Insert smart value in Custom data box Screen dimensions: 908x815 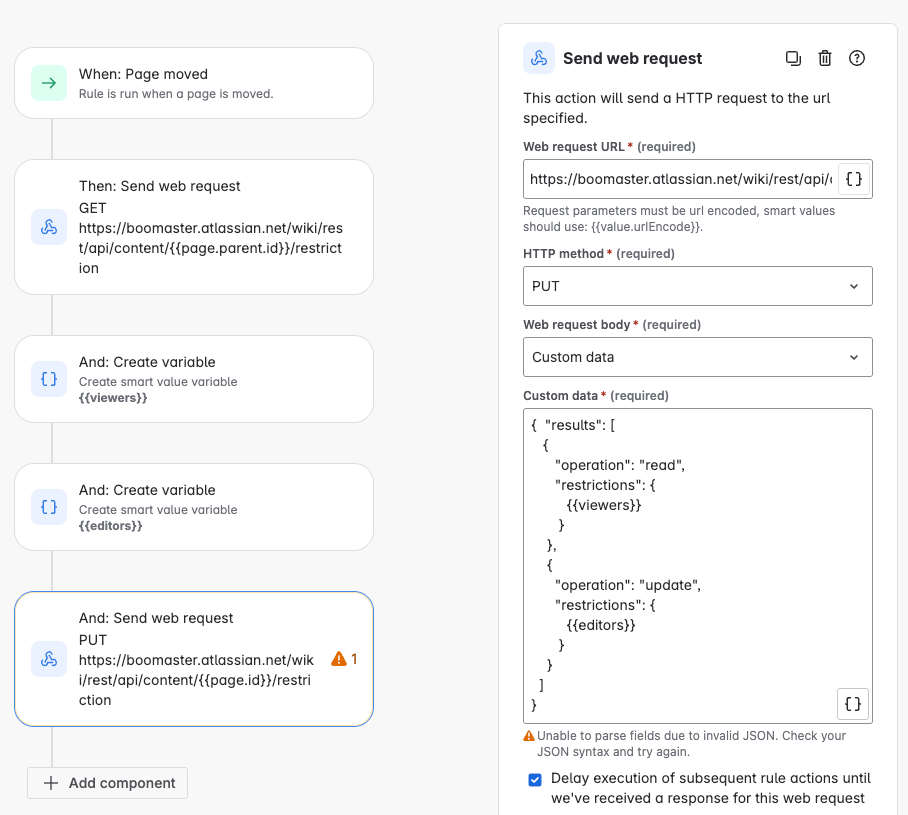click(853, 704)
